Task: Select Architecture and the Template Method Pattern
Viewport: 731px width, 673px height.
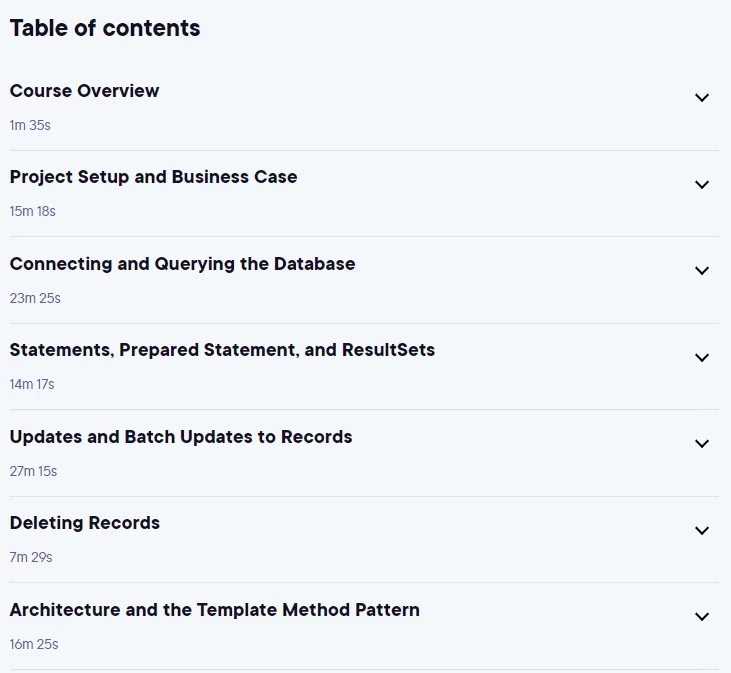Action: [214, 610]
